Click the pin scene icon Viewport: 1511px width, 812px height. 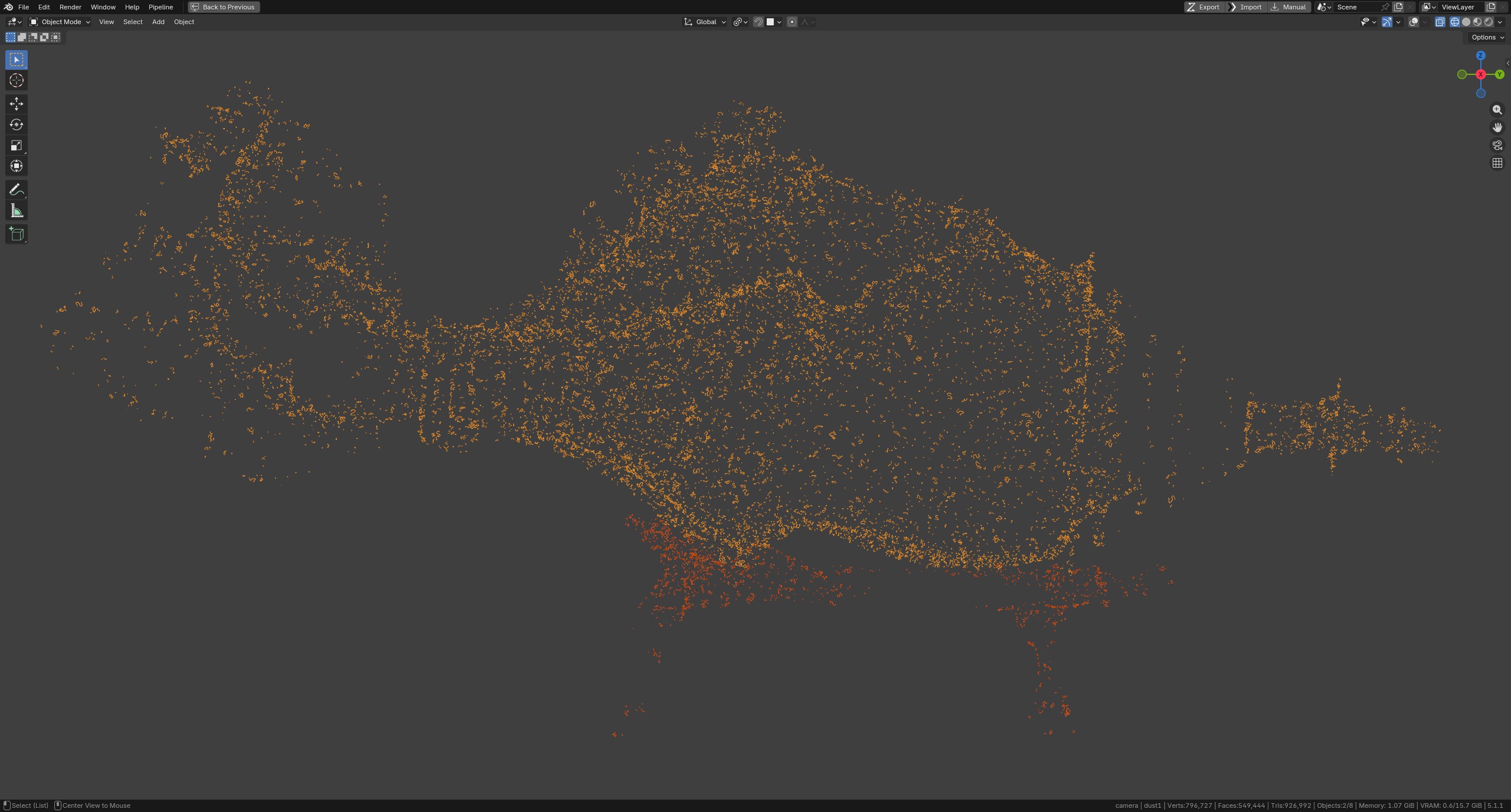pyautogui.click(x=1385, y=7)
